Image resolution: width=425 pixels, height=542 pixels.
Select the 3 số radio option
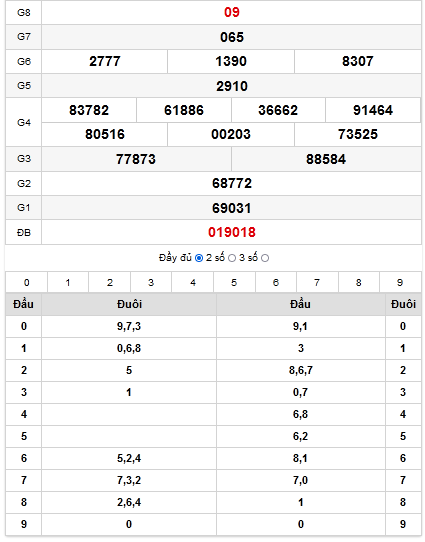click(x=265, y=258)
